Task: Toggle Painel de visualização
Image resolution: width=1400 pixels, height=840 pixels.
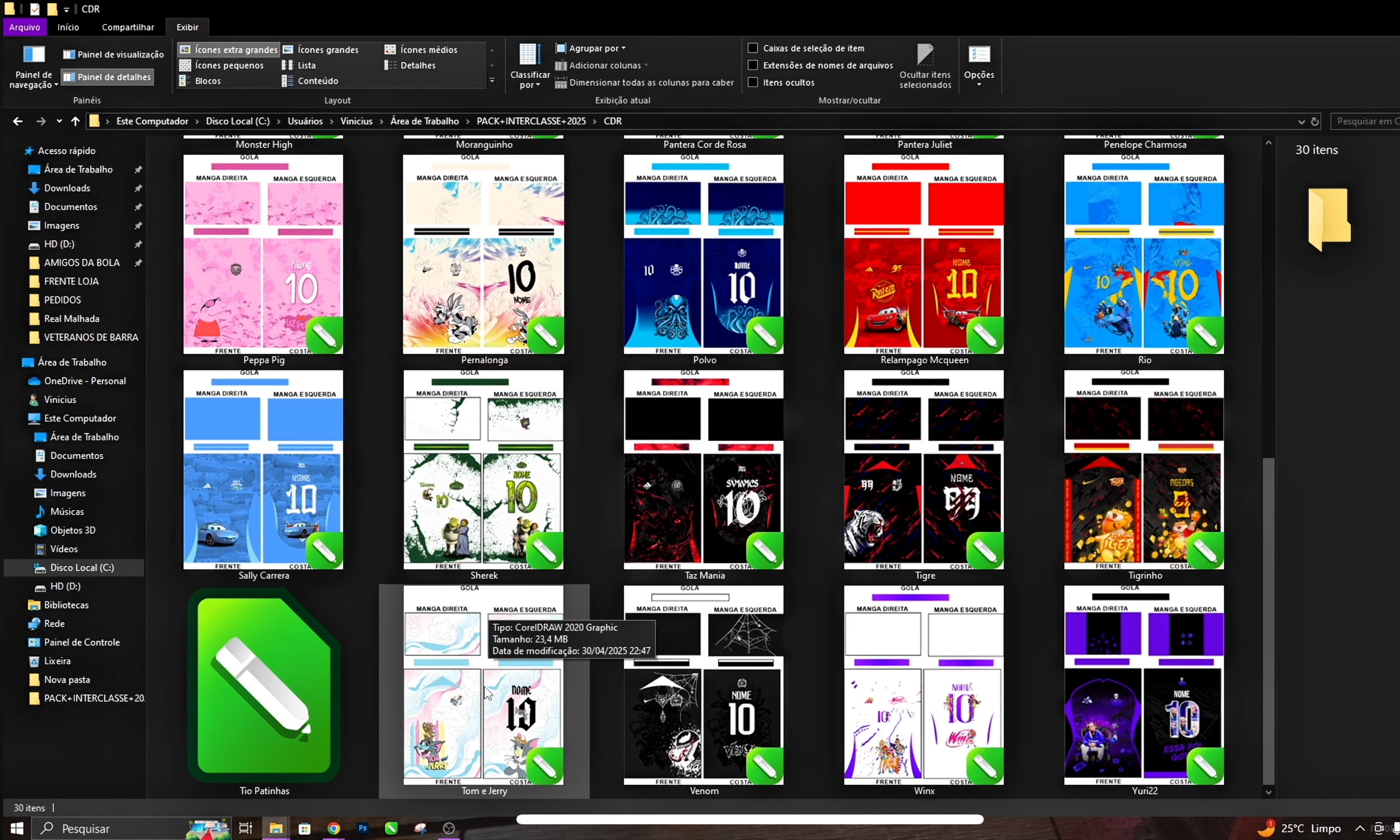Action: tap(113, 54)
